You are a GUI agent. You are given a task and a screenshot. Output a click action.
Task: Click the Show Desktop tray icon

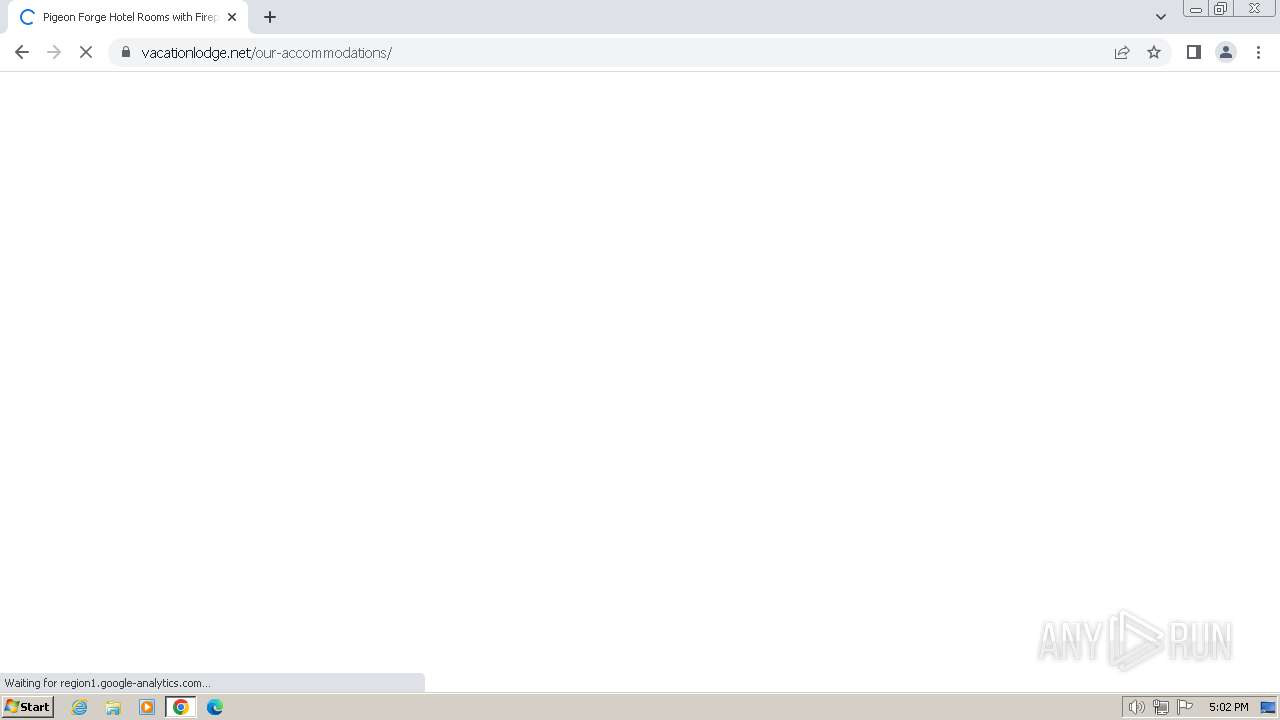pos(1268,707)
